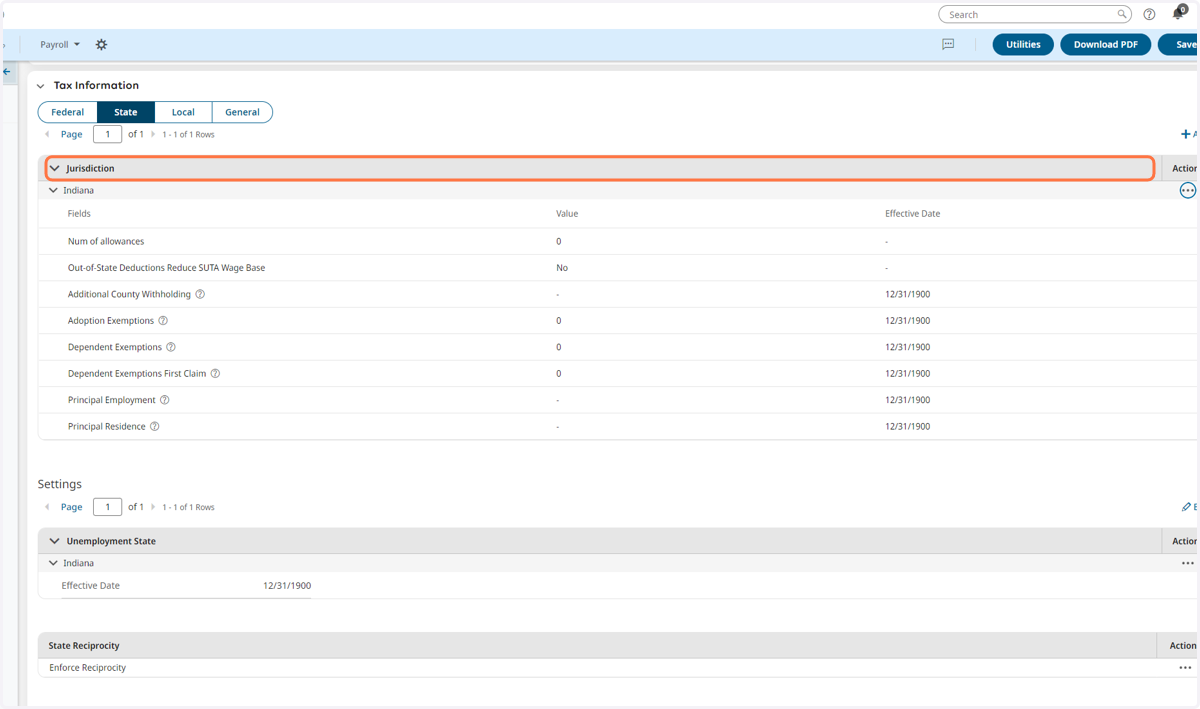Image resolution: width=1200 pixels, height=709 pixels.
Task: Collapse the Indiana jurisdiction row
Action: [54, 190]
